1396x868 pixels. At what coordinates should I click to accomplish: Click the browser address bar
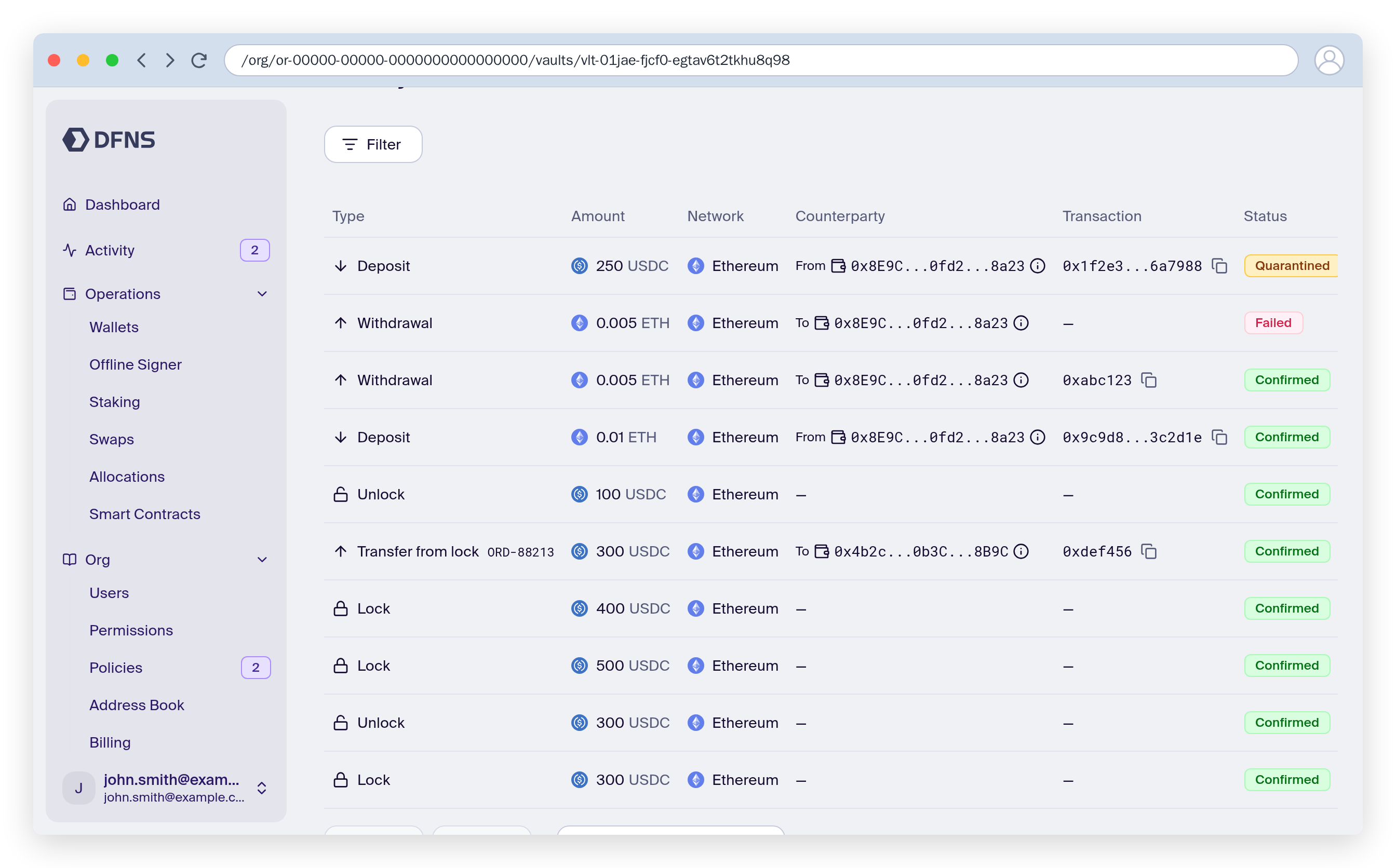pyautogui.click(x=761, y=60)
